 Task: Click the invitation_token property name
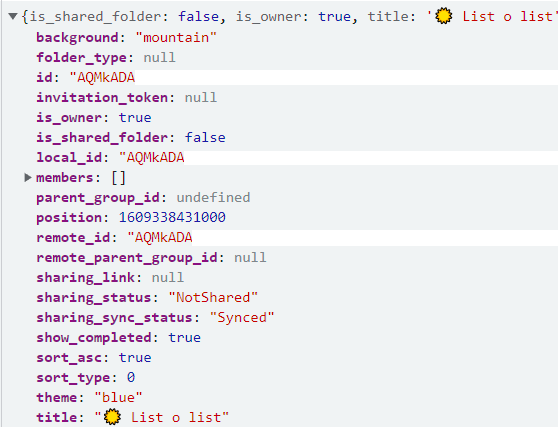click(x=102, y=97)
